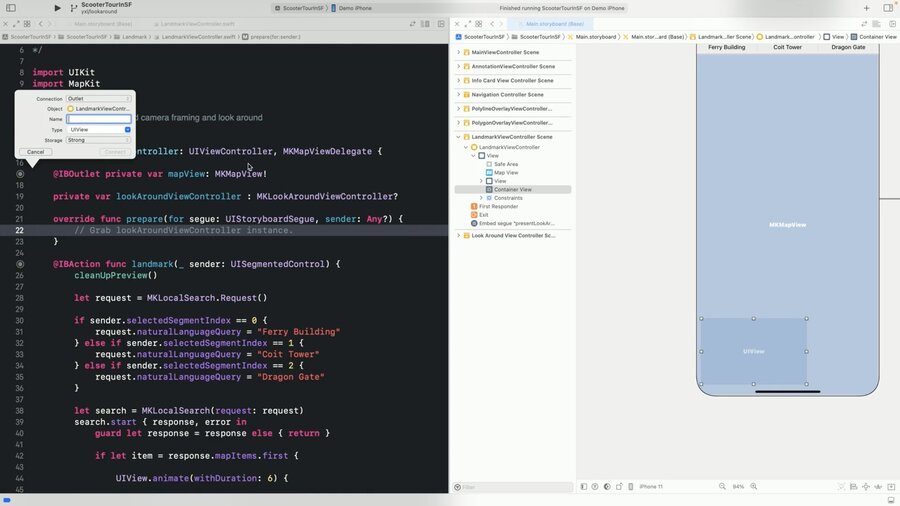The image size is (900, 506).
Task: Expand Look Around View Controller Scene
Action: [458, 235]
